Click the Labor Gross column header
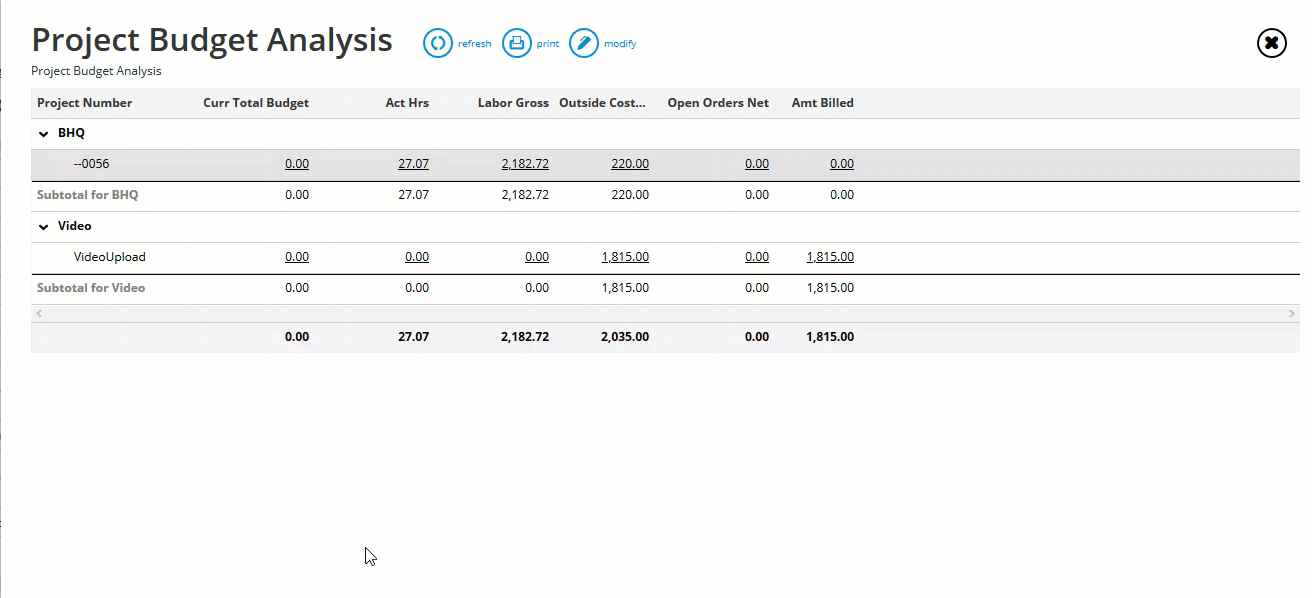The image size is (1312, 598). pos(513,103)
